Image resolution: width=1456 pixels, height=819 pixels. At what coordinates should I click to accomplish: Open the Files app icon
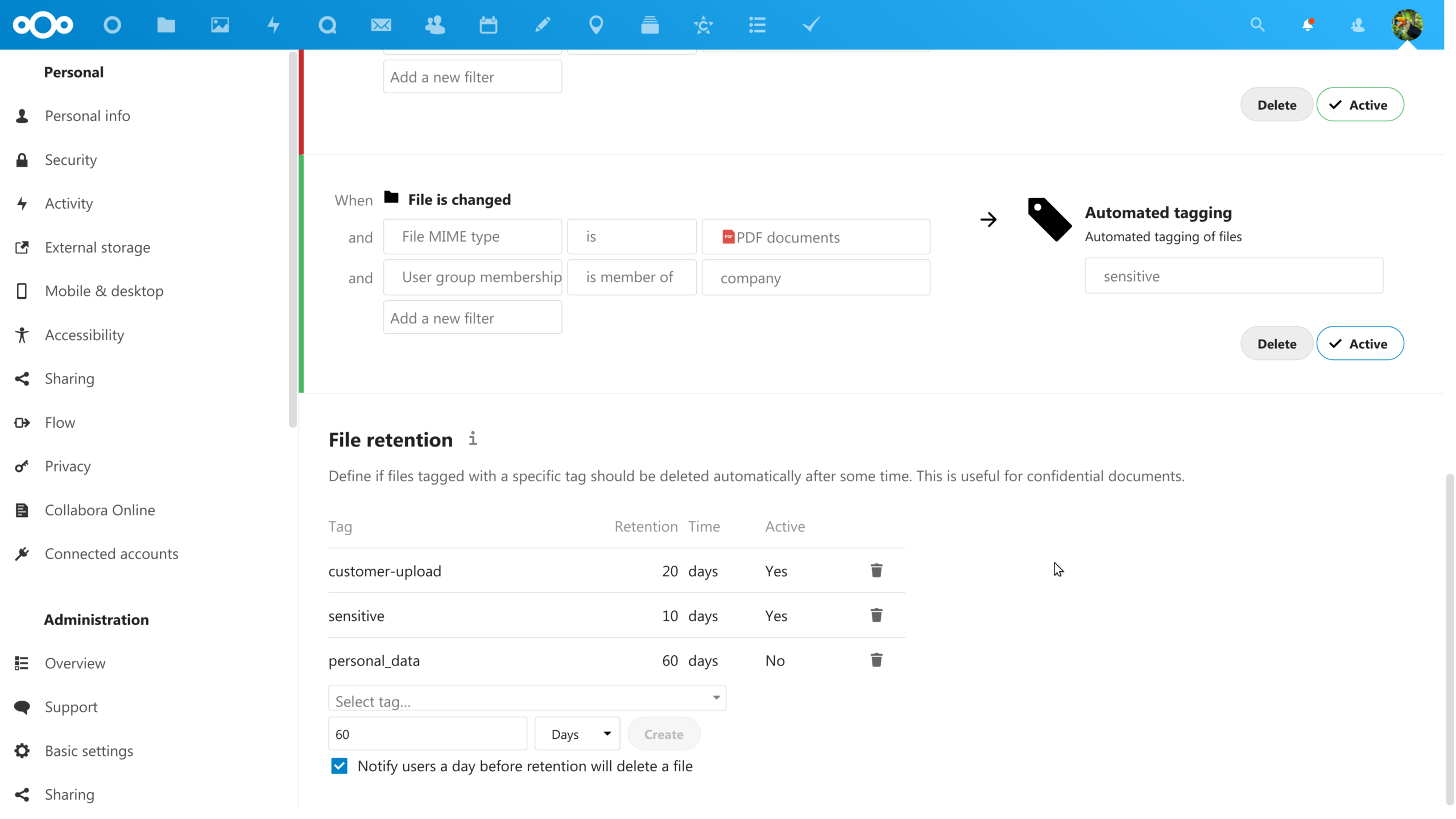pyautogui.click(x=166, y=25)
